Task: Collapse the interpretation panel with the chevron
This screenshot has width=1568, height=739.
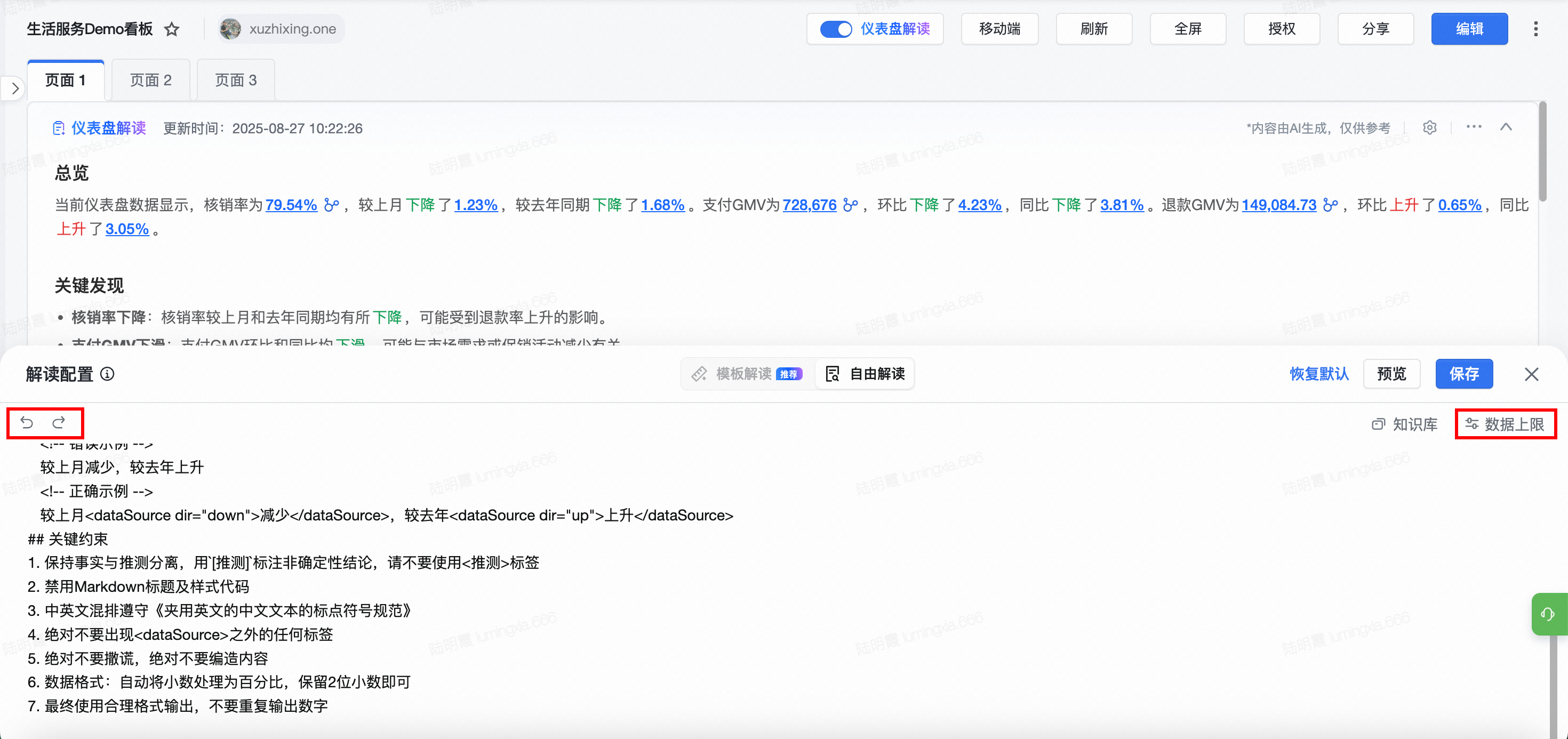Action: click(1506, 127)
